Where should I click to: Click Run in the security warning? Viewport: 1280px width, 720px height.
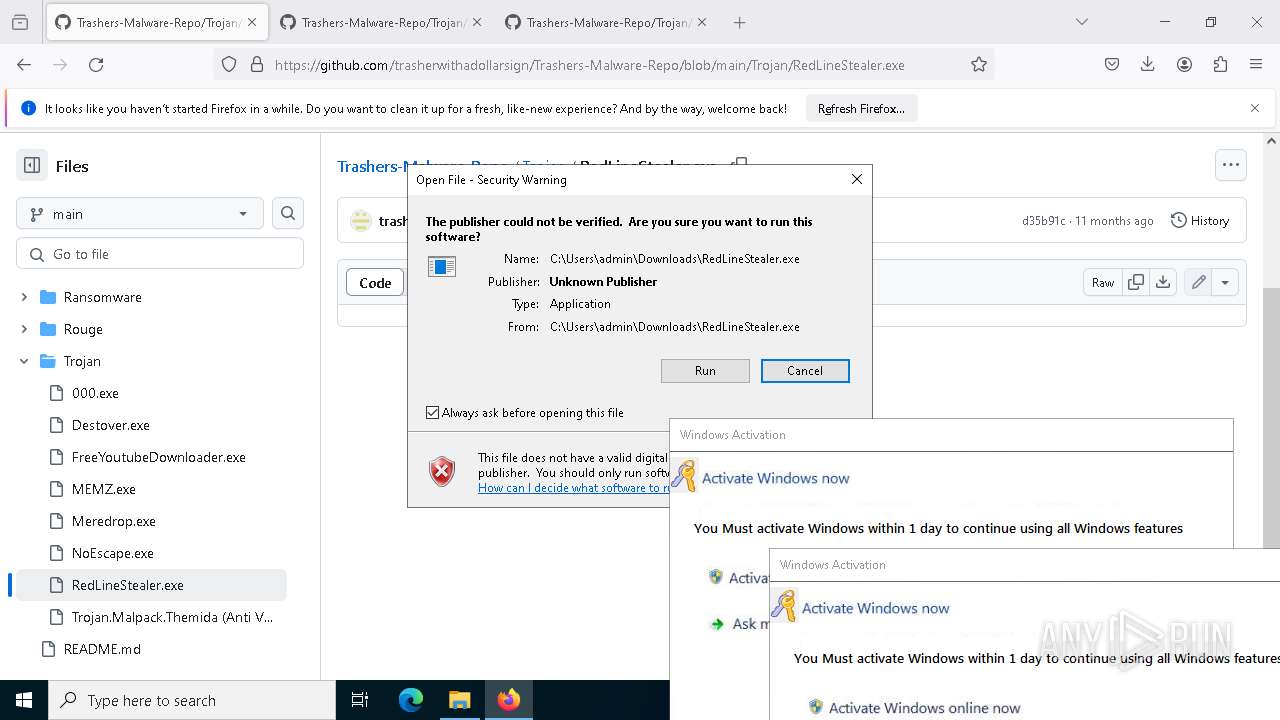pyautogui.click(x=705, y=371)
